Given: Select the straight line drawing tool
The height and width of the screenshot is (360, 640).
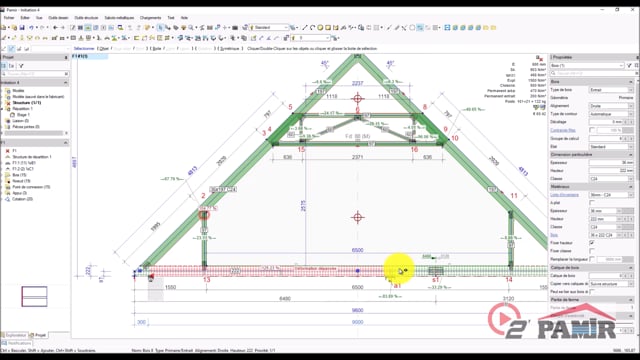Looking at the screenshot, I should click(304, 28).
